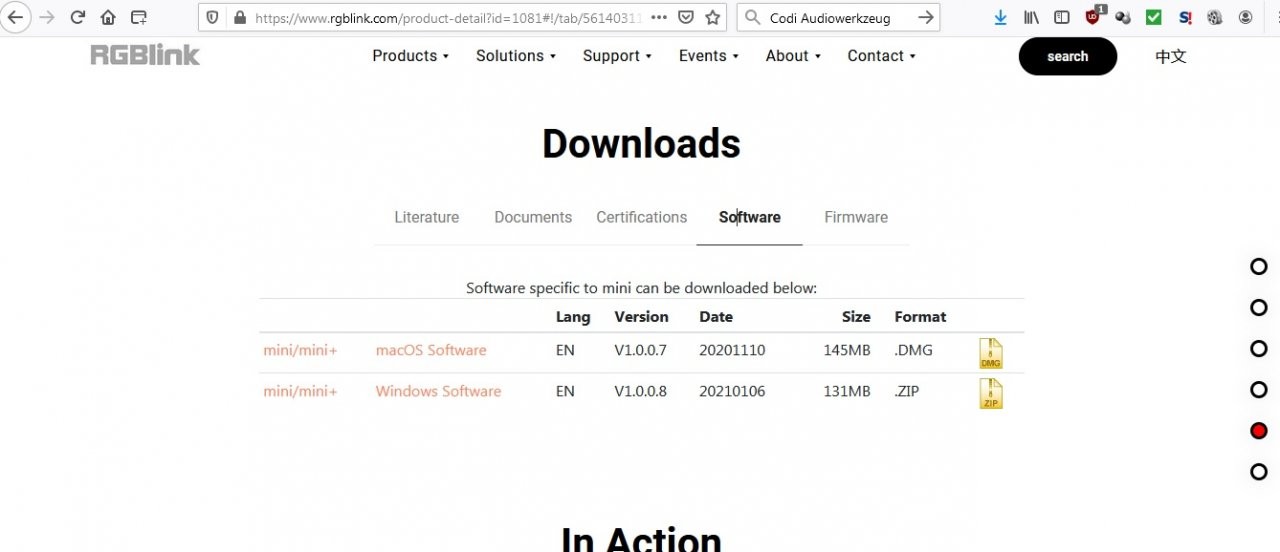The width and height of the screenshot is (1280, 552).
Task: Bookmark this page with the star
Action: point(712,17)
